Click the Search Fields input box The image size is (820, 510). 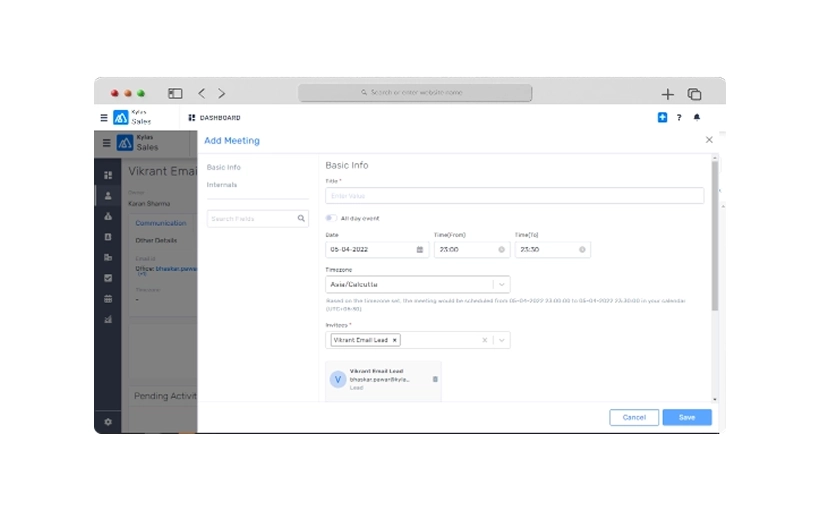251,218
